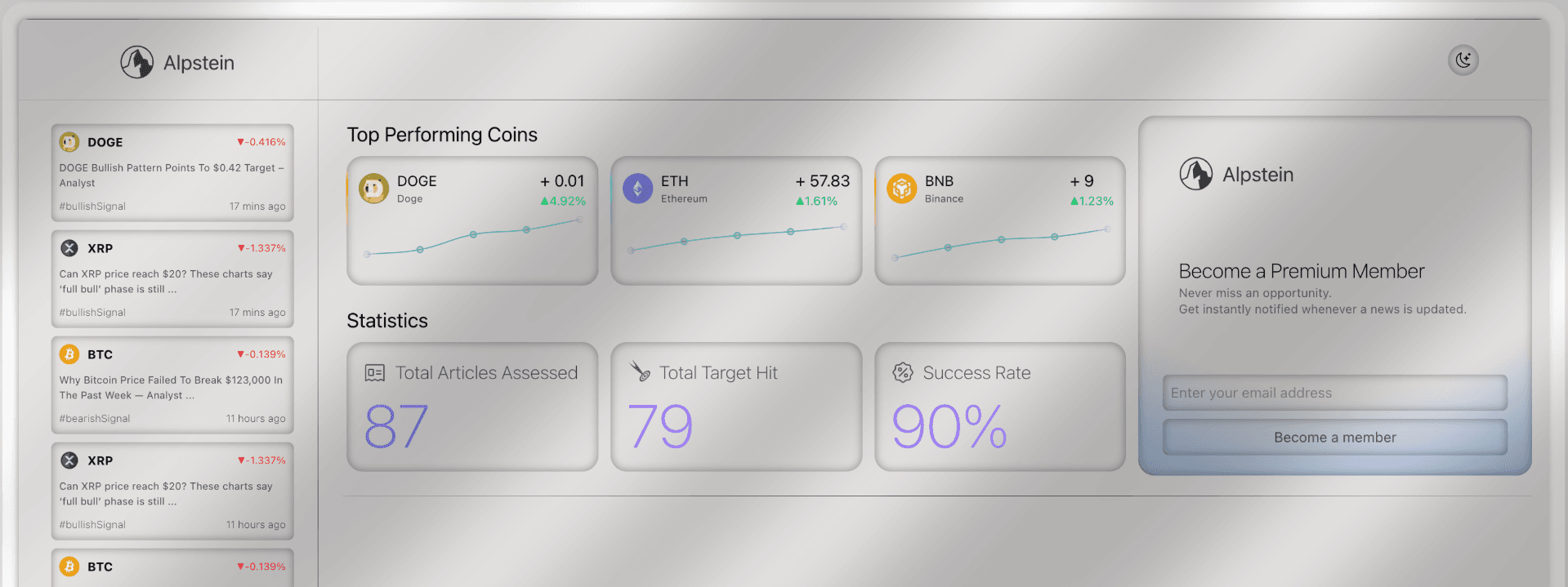This screenshot has height=587, width=1568.
Task: Toggle dark mode with the moon icon
Action: click(x=1463, y=60)
